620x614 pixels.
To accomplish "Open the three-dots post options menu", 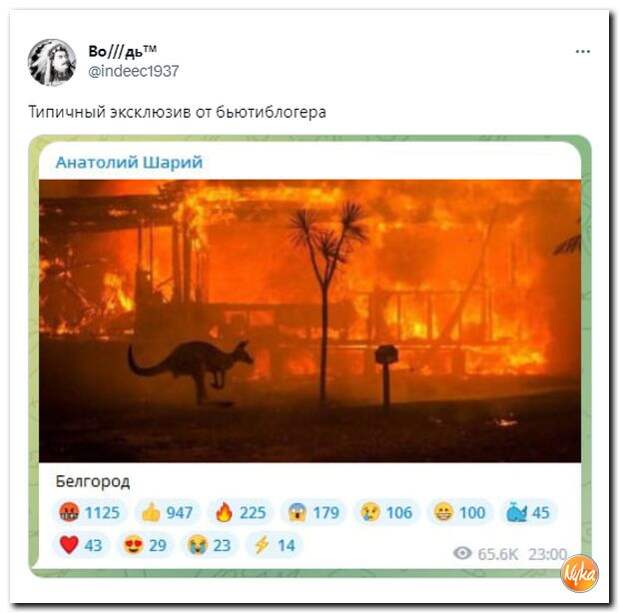I will 582,52.
